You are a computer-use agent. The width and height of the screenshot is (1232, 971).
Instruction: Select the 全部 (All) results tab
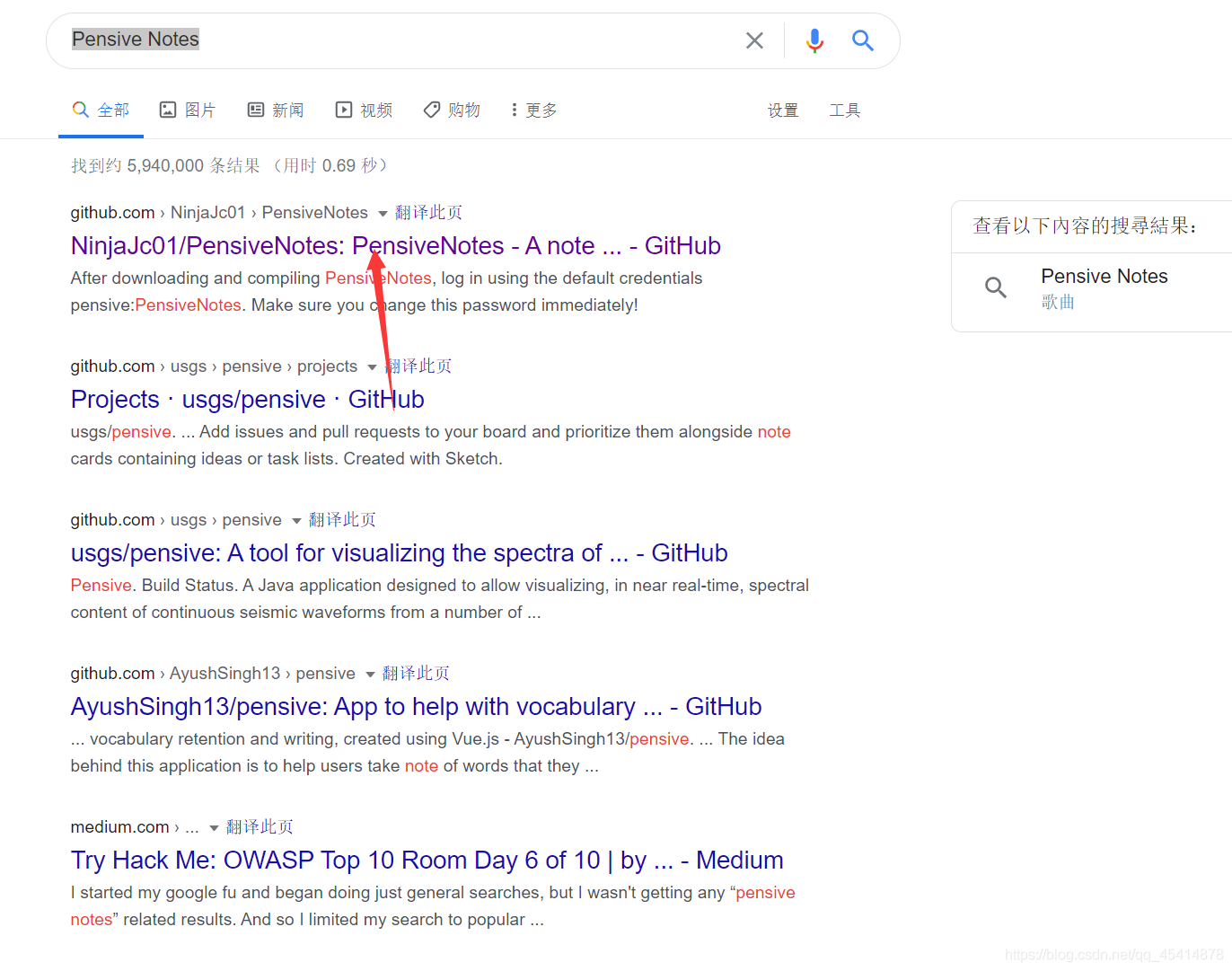click(101, 110)
